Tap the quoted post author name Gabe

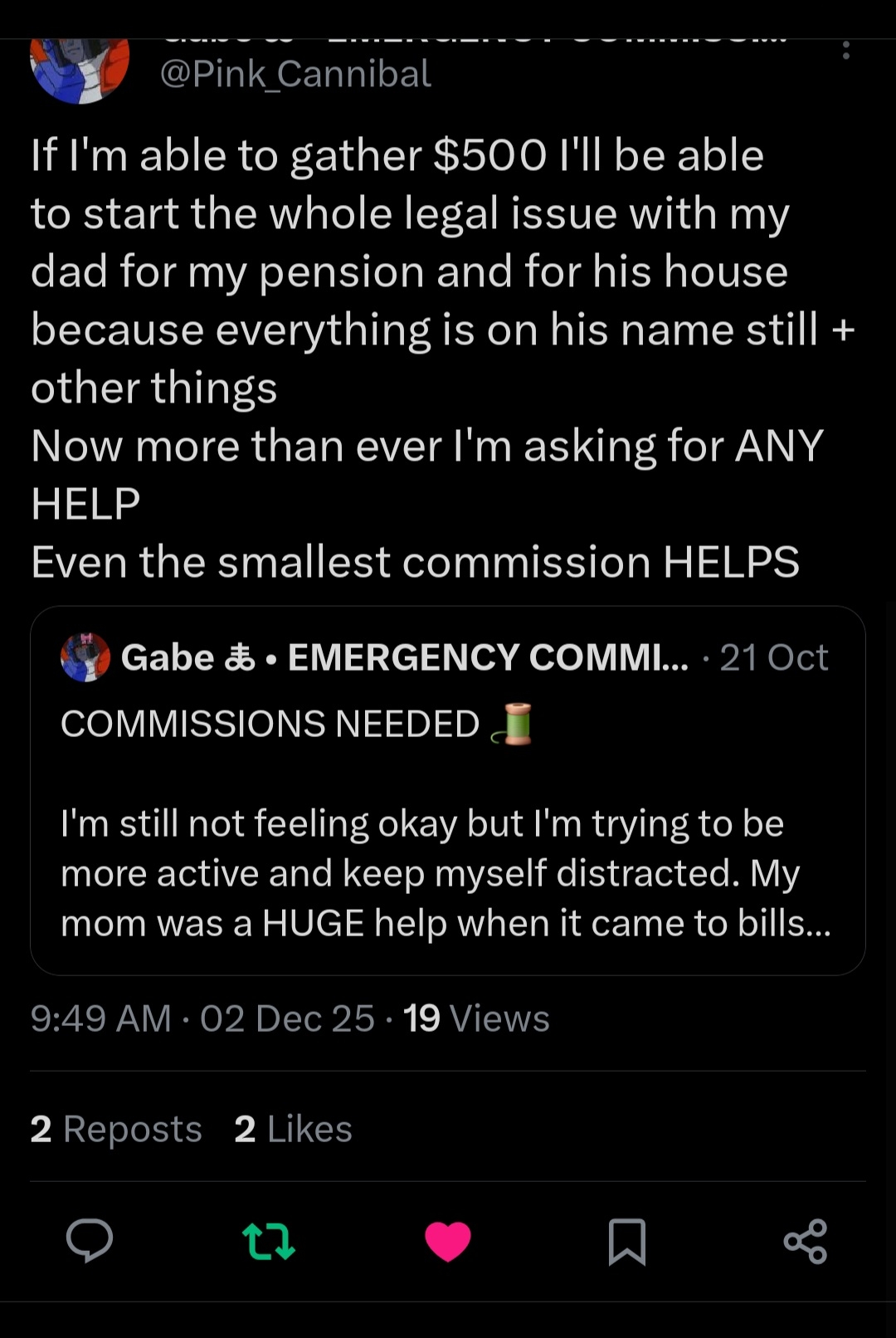coord(168,657)
